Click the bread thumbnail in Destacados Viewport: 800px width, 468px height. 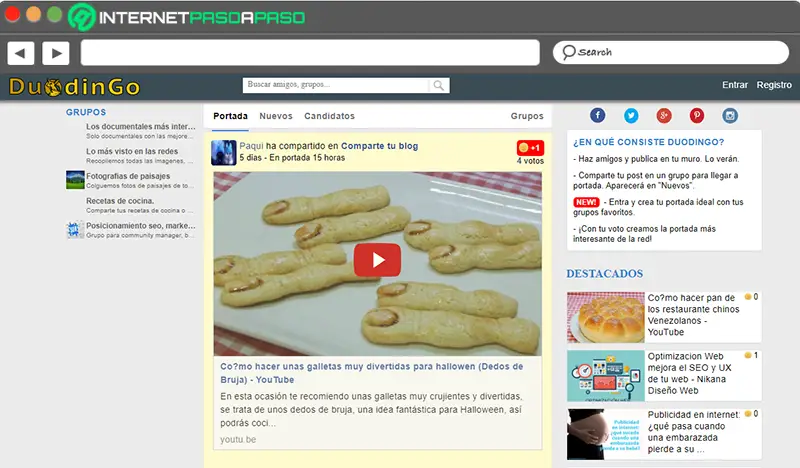click(606, 317)
